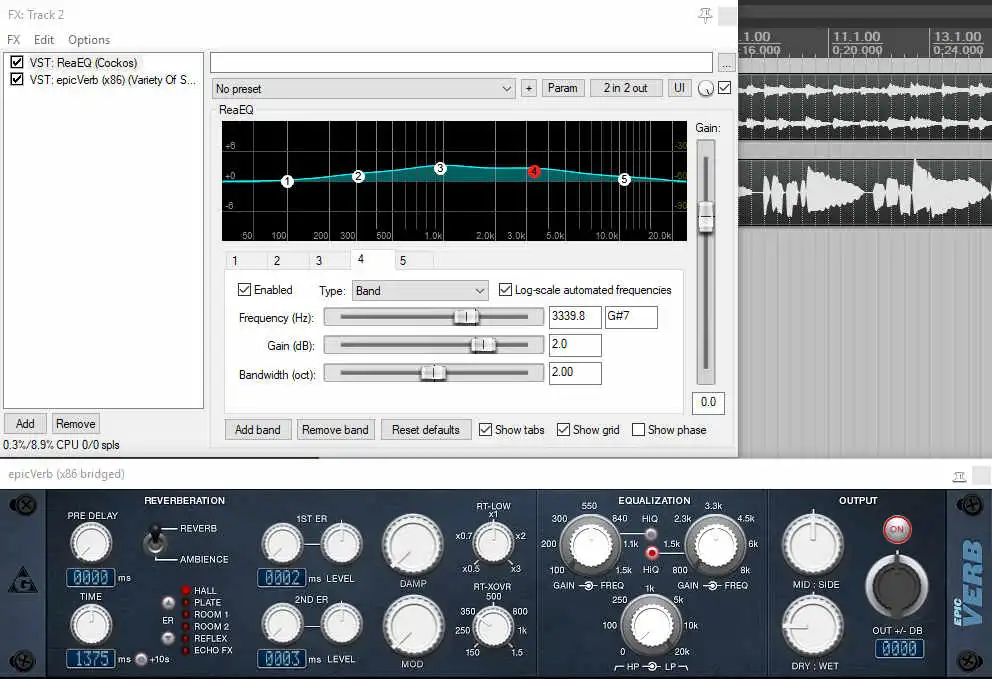Click the DRY : WET knob
The width and height of the screenshot is (992, 679).
[x=813, y=626]
